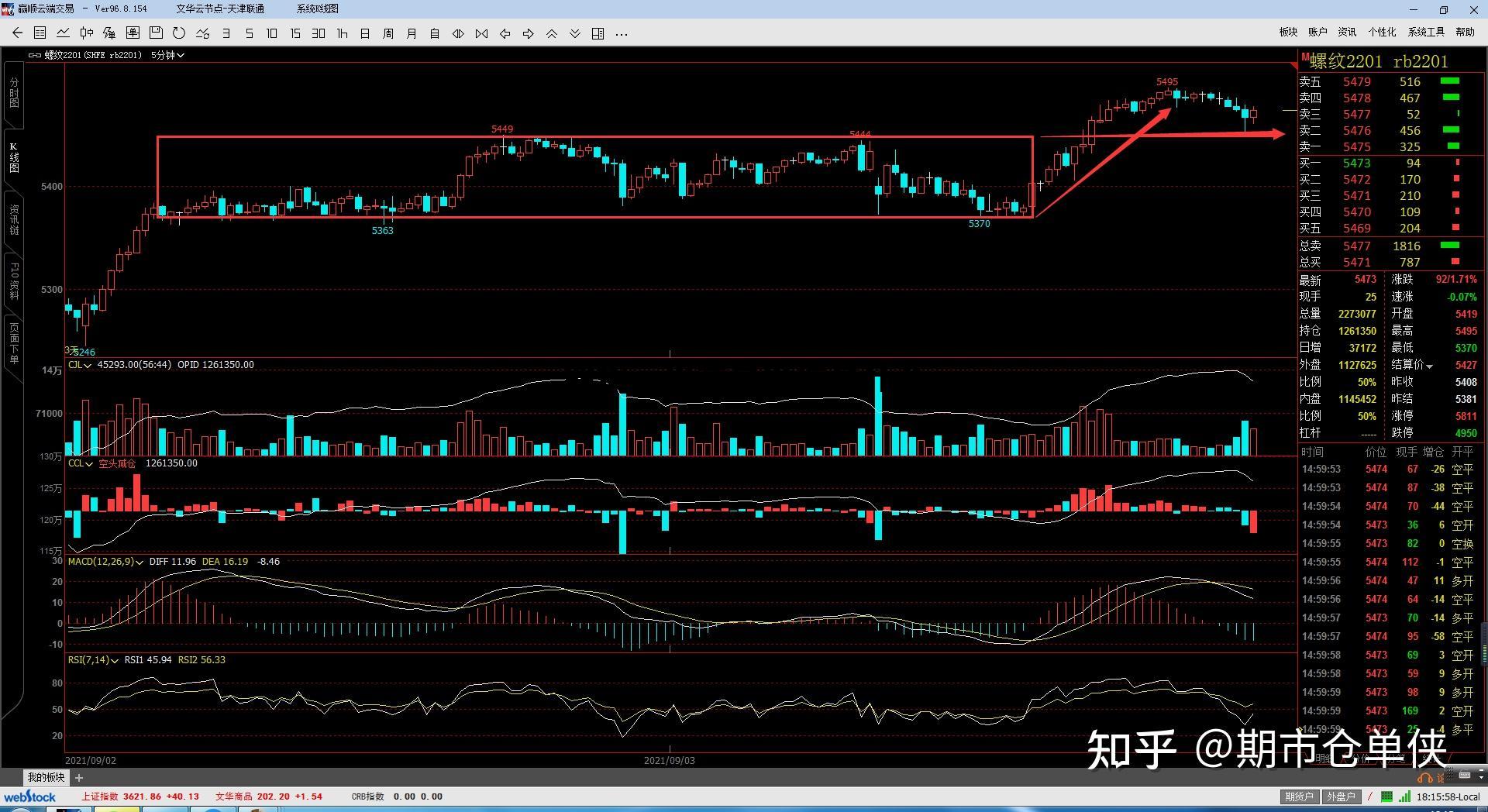The height and width of the screenshot is (812, 1488).
Task: Click the save floppy disk icon
Action: pos(156,33)
